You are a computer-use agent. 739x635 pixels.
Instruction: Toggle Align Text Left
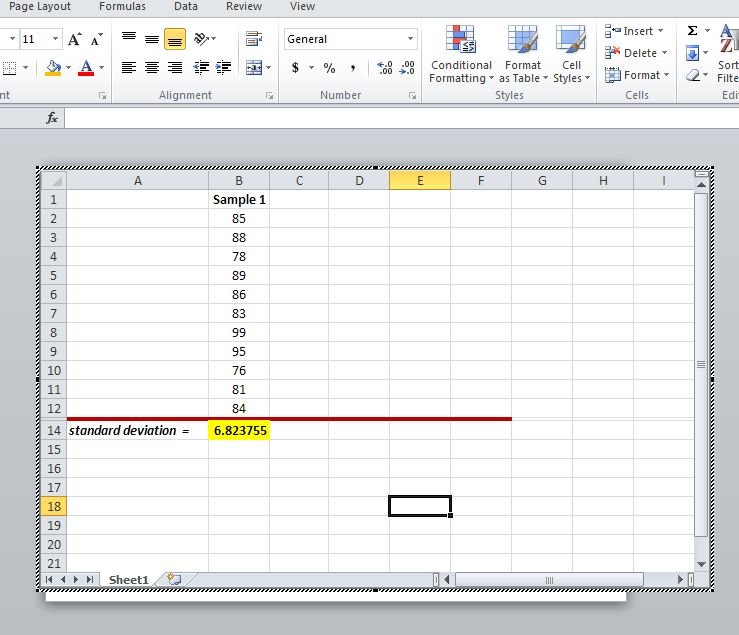coord(128,68)
